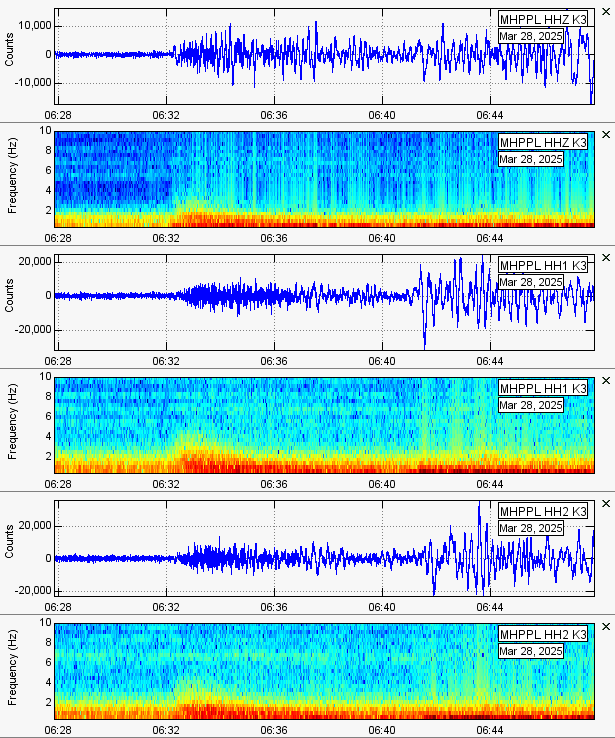Click the MHPPL HHZ K3 label on spectrogram
The image size is (615, 738).
[543, 143]
